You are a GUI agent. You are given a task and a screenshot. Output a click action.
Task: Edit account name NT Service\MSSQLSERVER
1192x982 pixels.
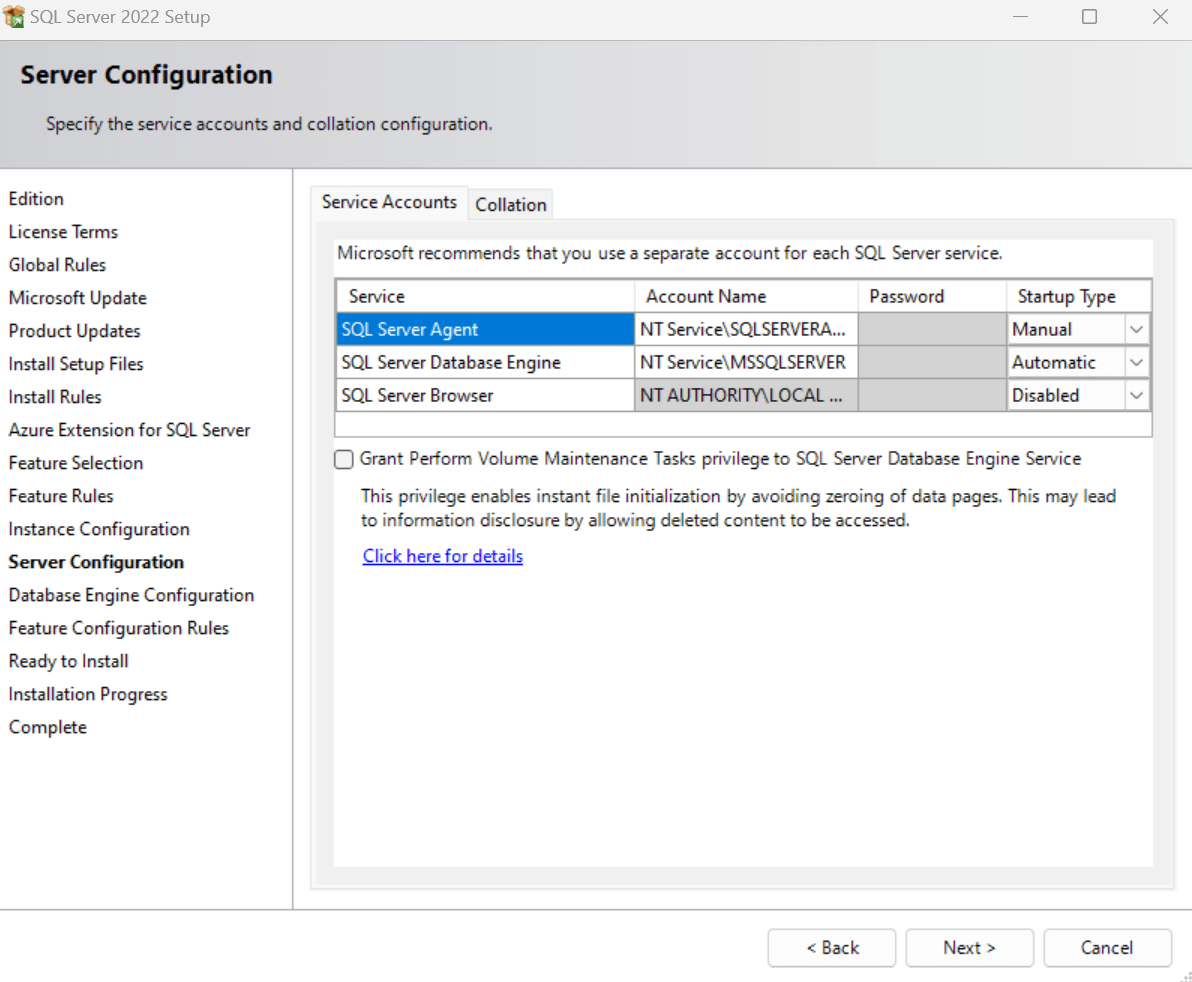(746, 363)
